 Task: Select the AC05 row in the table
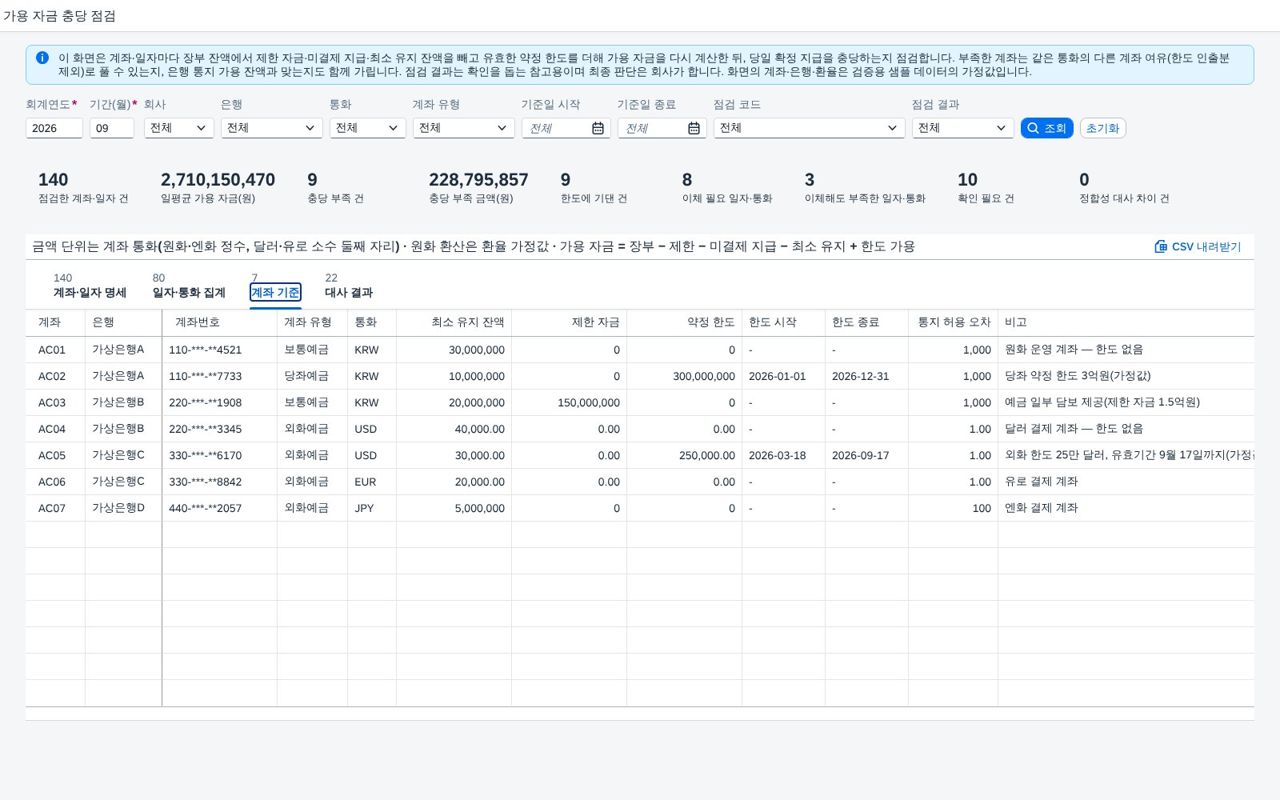640,455
